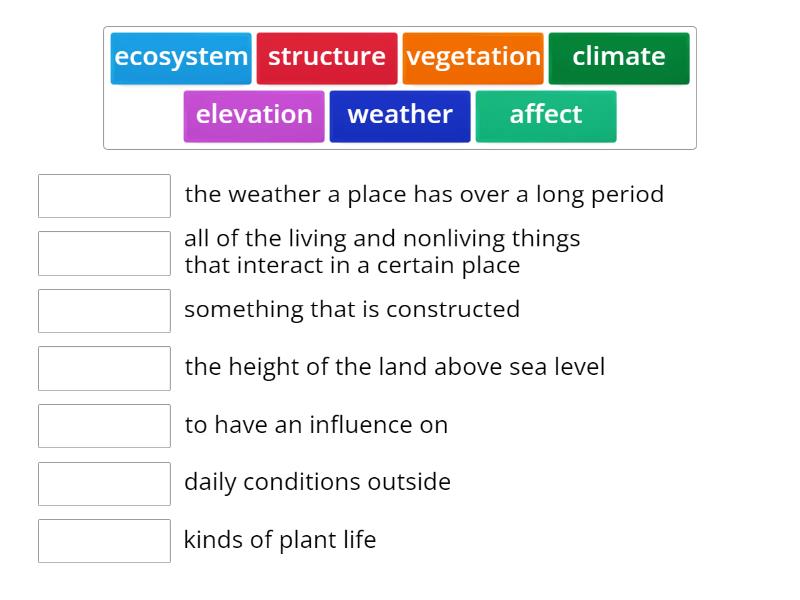Click the definition about weather over a long period
This screenshot has height=600, width=800.
coord(424,194)
